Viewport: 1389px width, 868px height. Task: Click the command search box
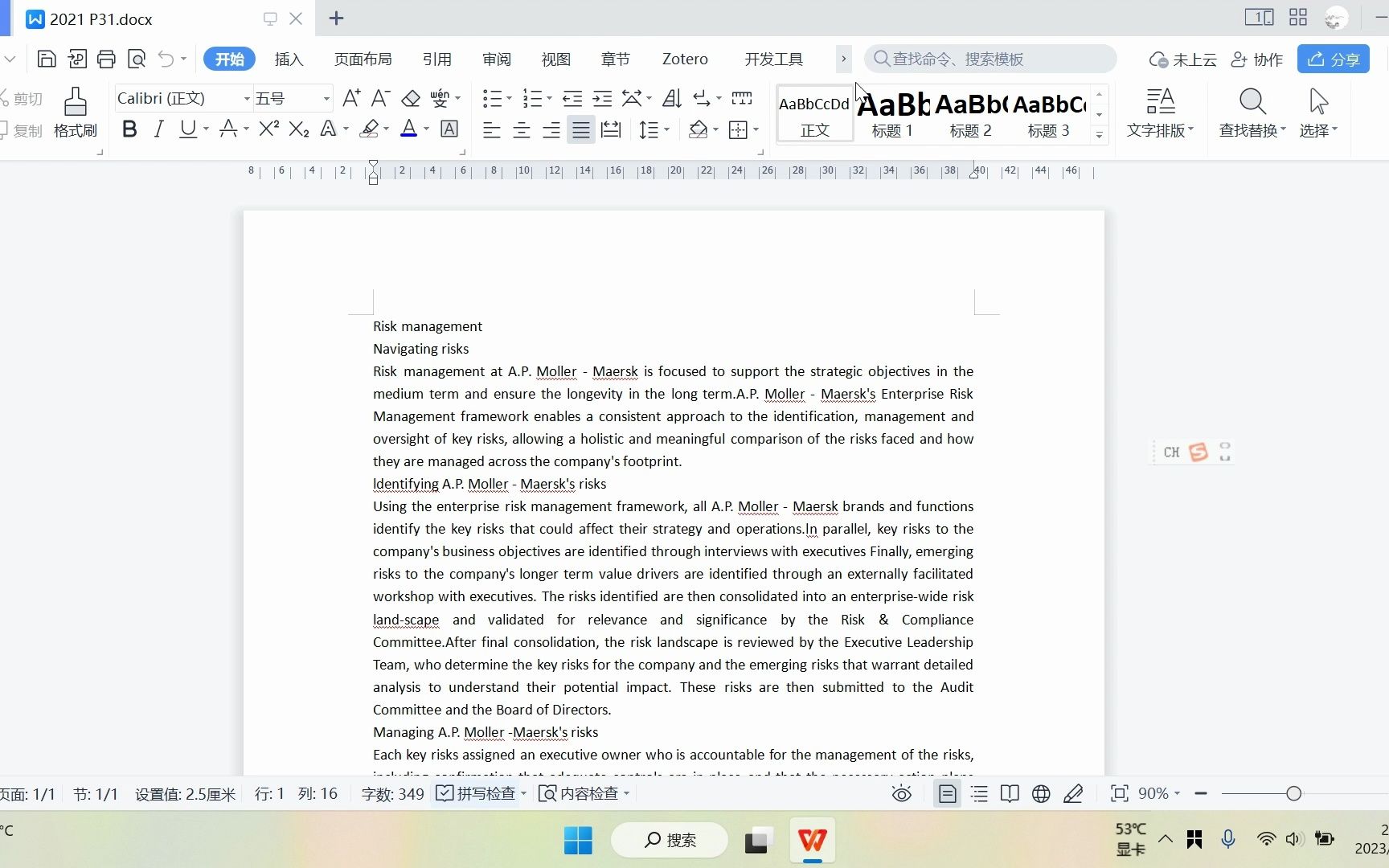click(990, 59)
